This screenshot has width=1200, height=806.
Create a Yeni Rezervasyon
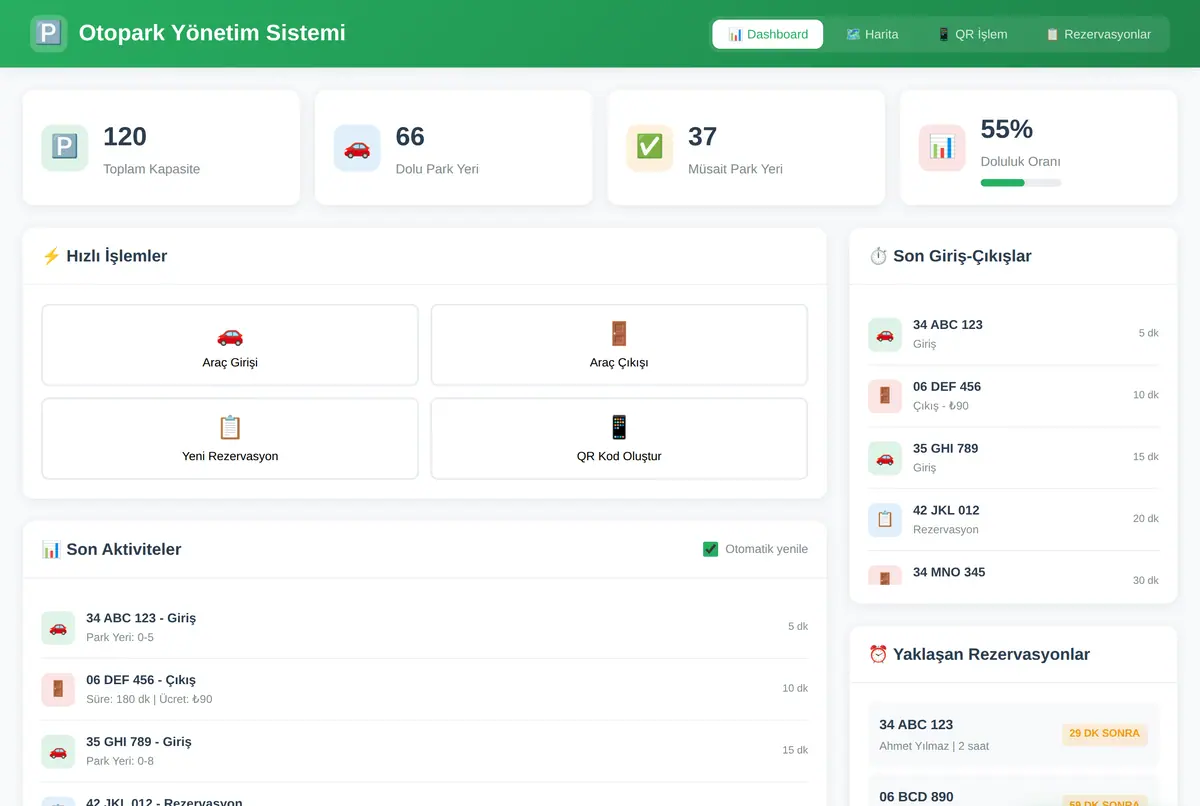tap(230, 439)
